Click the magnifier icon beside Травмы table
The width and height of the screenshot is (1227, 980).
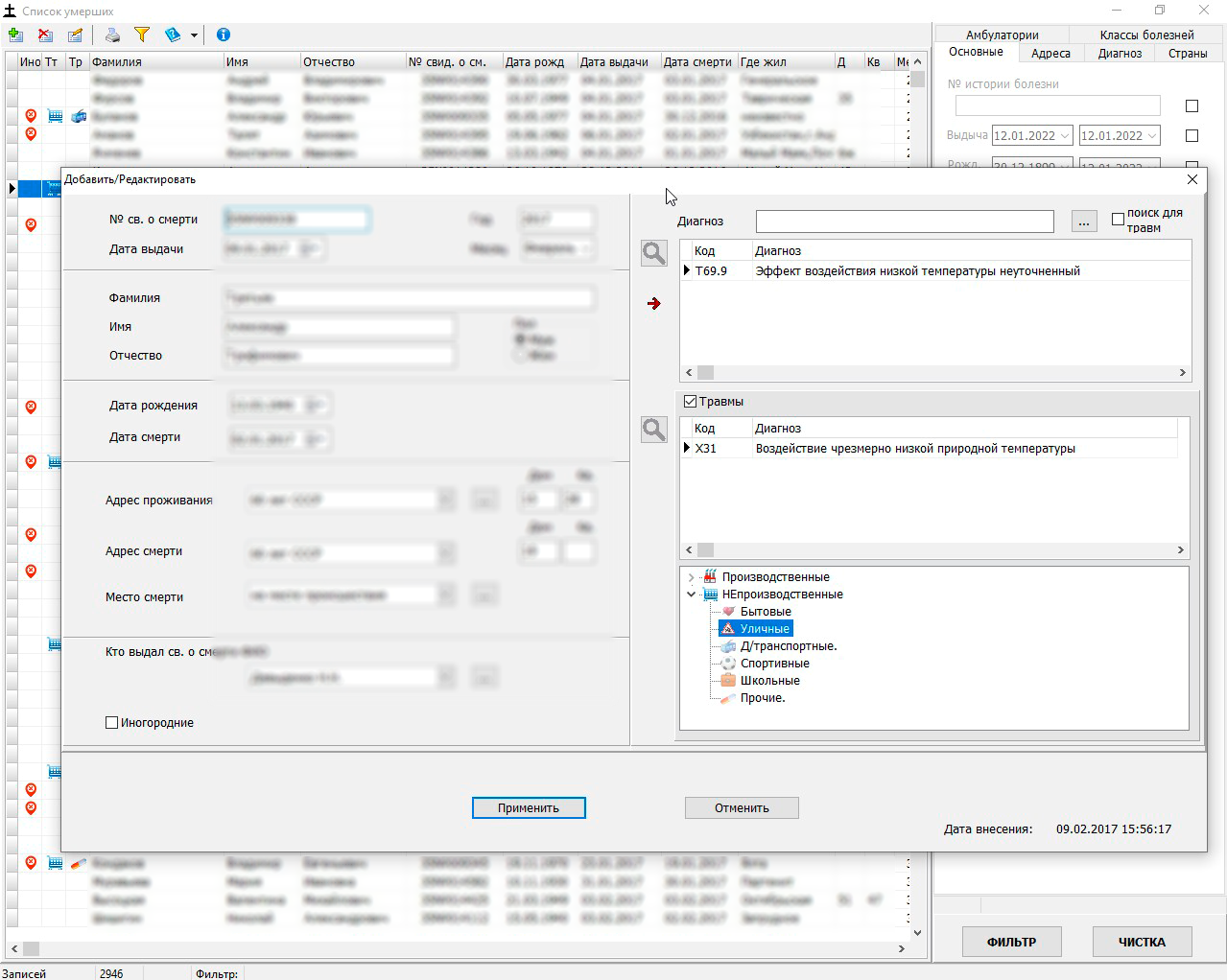click(x=654, y=430)
